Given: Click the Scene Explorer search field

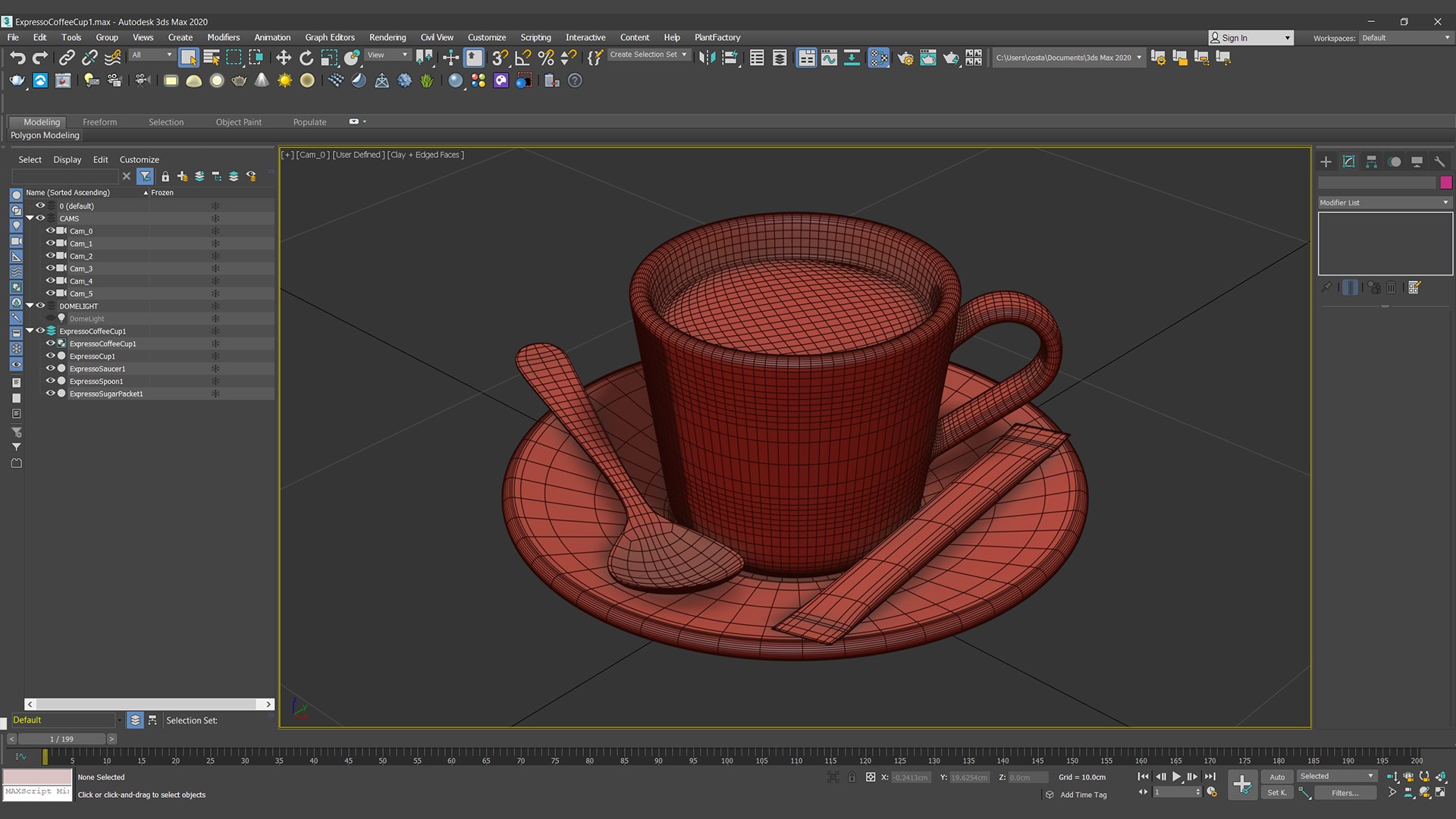Looking at the screenshot, I should 65,176.
